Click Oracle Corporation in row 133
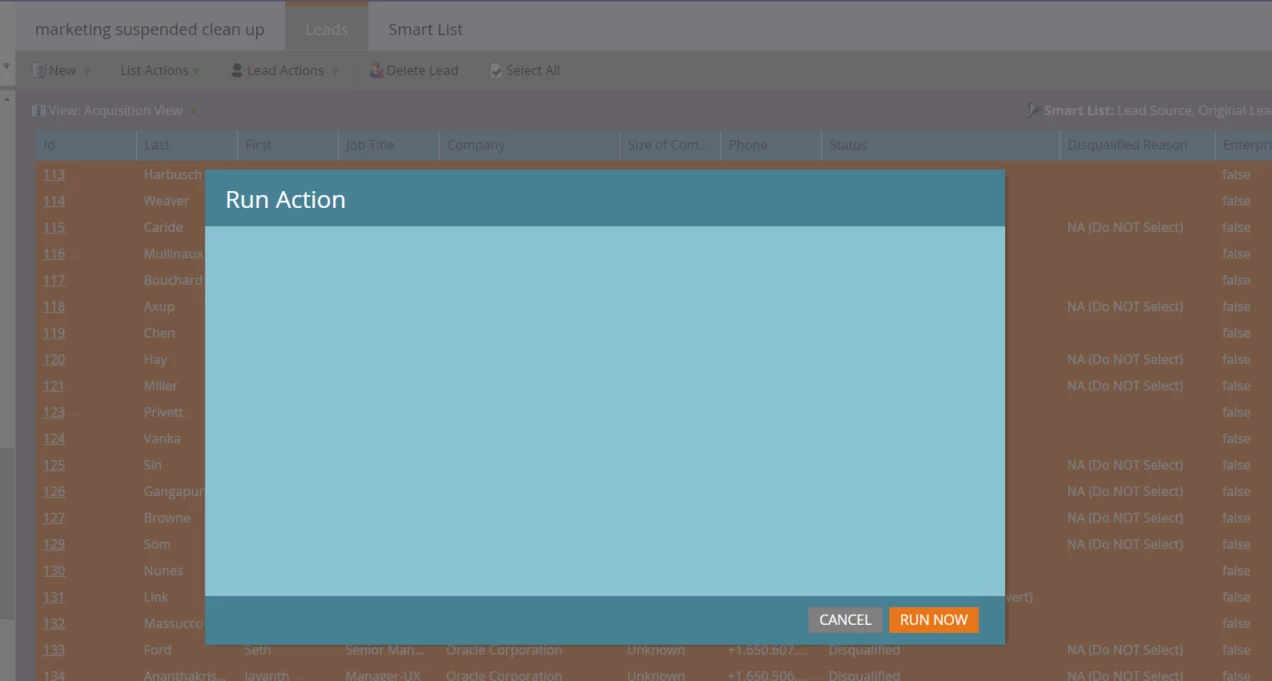Screen dimensions: 1272x681 pyautogui.click(x=504, y=650)
